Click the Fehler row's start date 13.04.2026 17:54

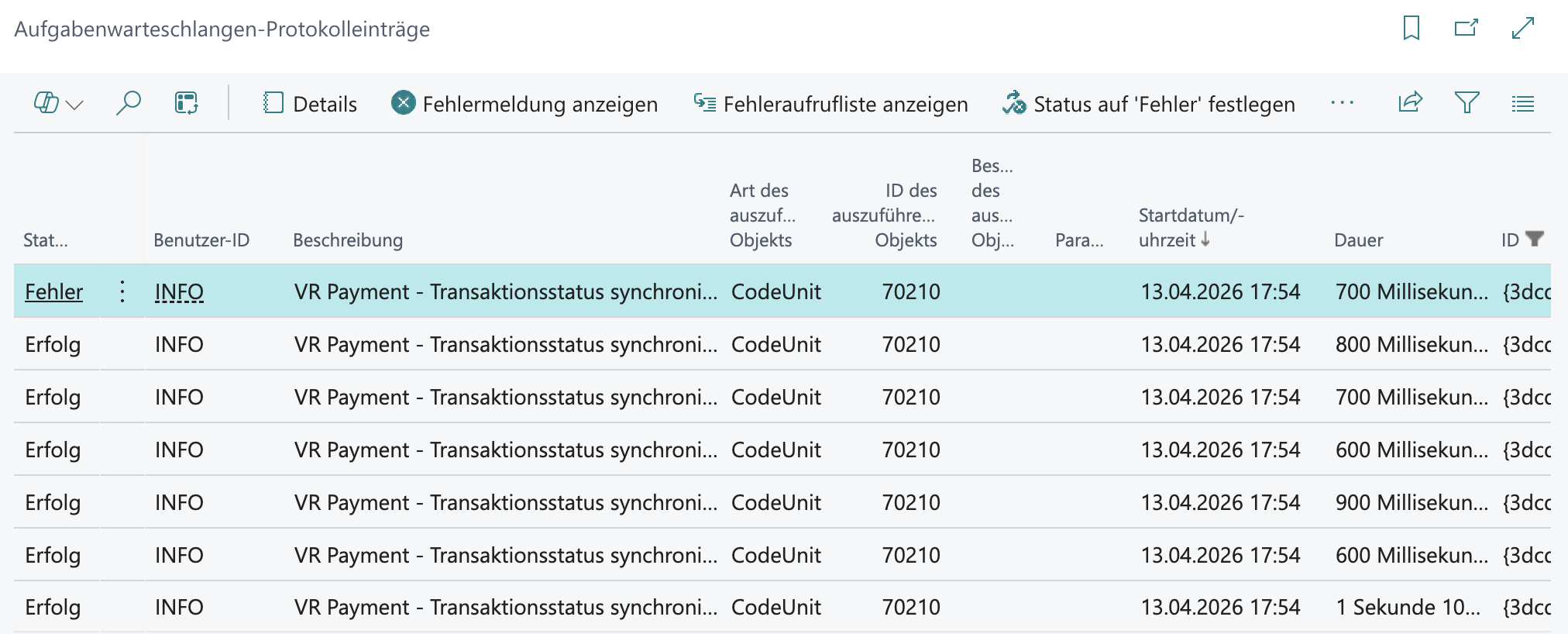click(1220, 291)
